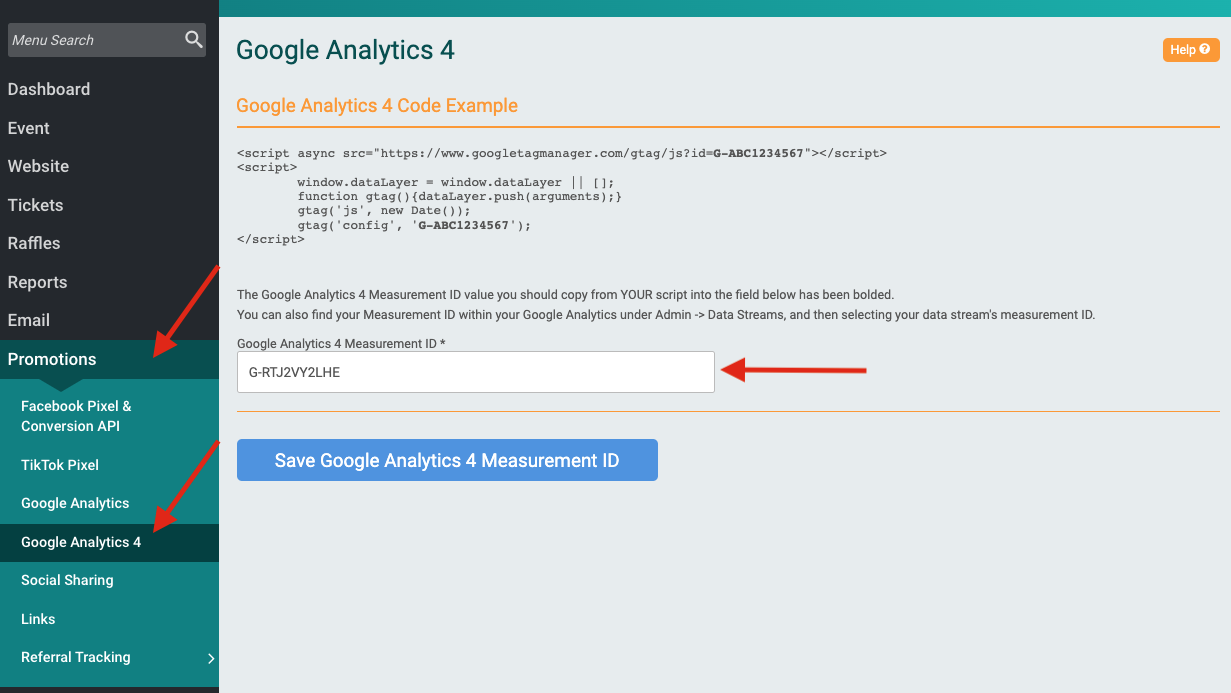Click the Google Analytics 4 Code Example heading
Screen dimensions: 1231x693
377,105
